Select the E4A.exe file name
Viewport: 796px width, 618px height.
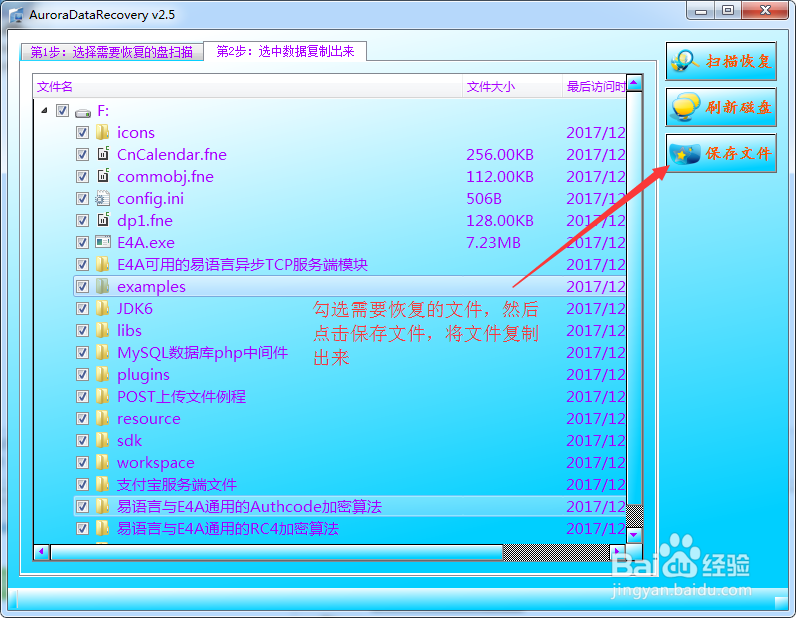point(146,243)
